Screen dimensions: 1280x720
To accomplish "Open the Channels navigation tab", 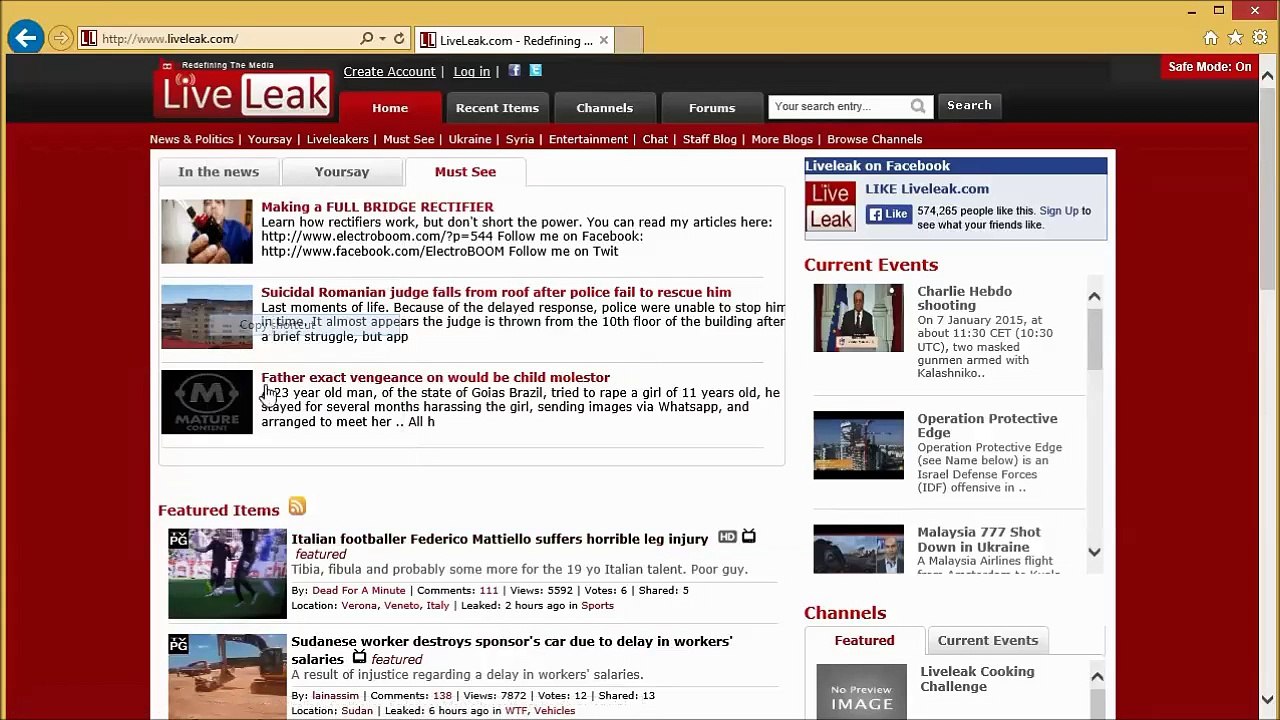I will tap(604, 108).
